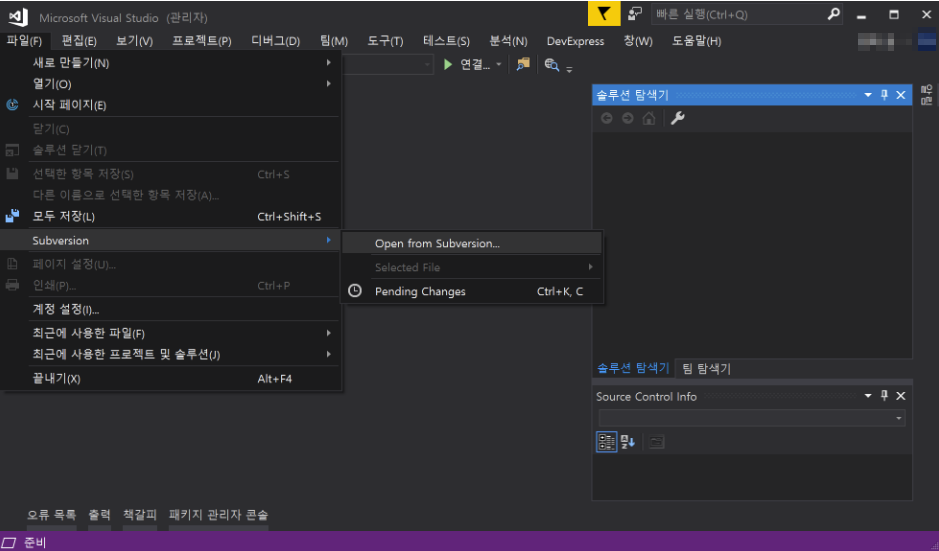This screenshot has width=939, height=551.
Task: Click the property pages icon in Source Control Info
Action: (x=657, y=443)
